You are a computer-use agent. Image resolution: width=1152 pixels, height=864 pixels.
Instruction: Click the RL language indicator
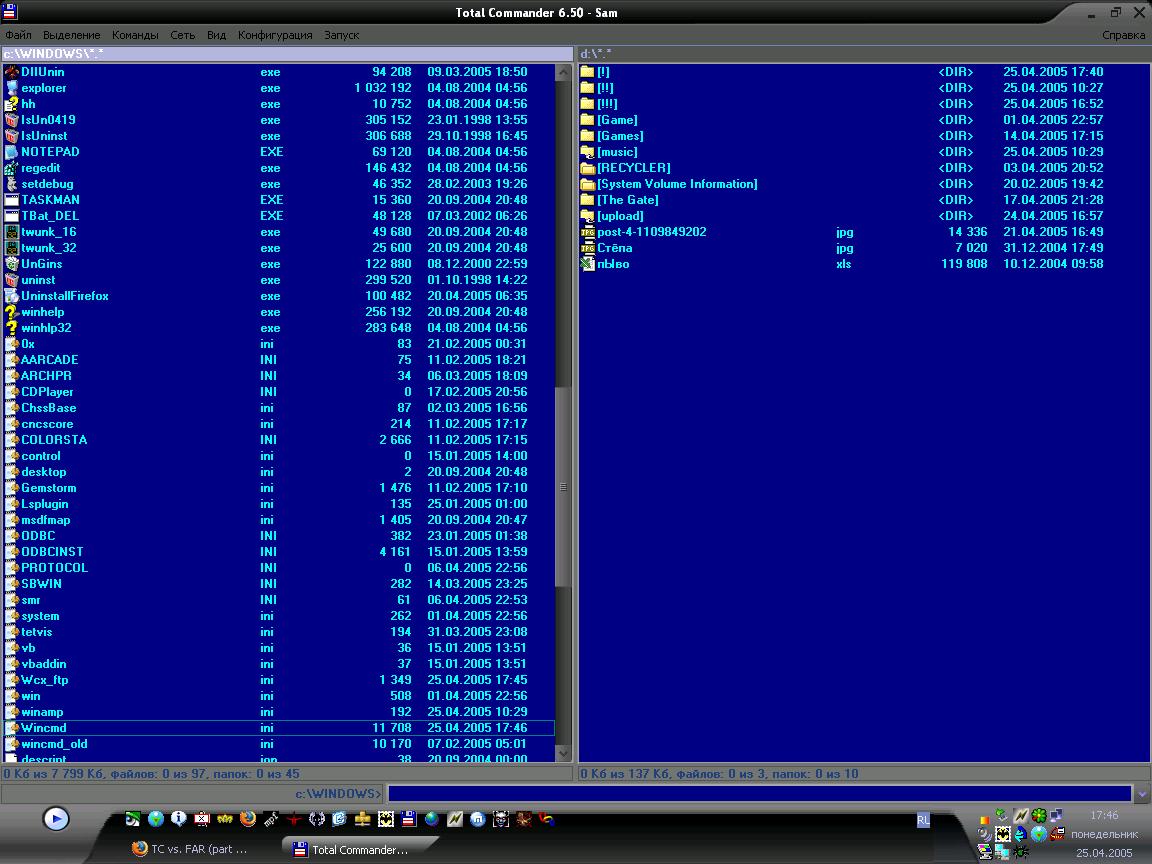point(923,821)
